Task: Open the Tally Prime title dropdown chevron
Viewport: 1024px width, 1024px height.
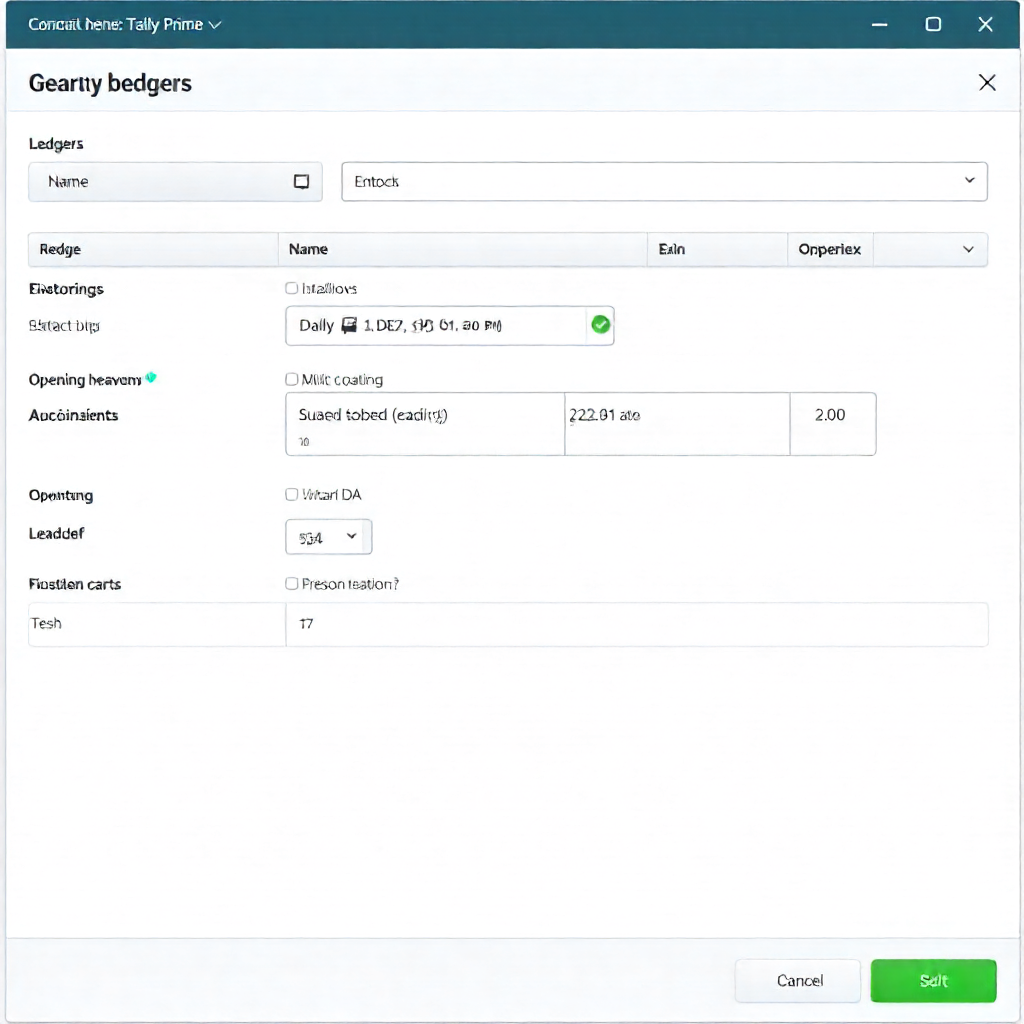Action: click(x=215, y=25)
